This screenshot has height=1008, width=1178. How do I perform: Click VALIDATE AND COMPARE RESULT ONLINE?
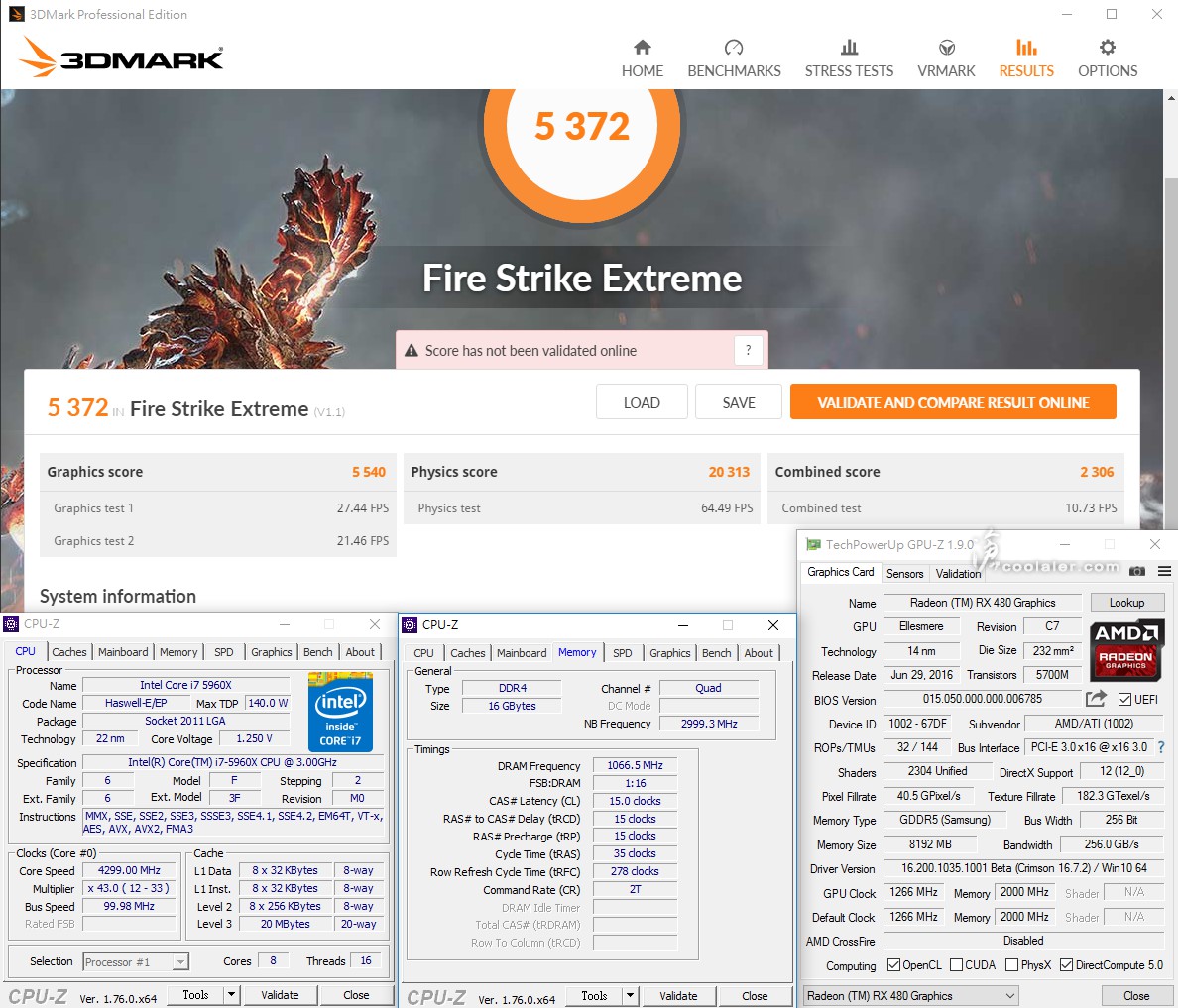[953, 402]
